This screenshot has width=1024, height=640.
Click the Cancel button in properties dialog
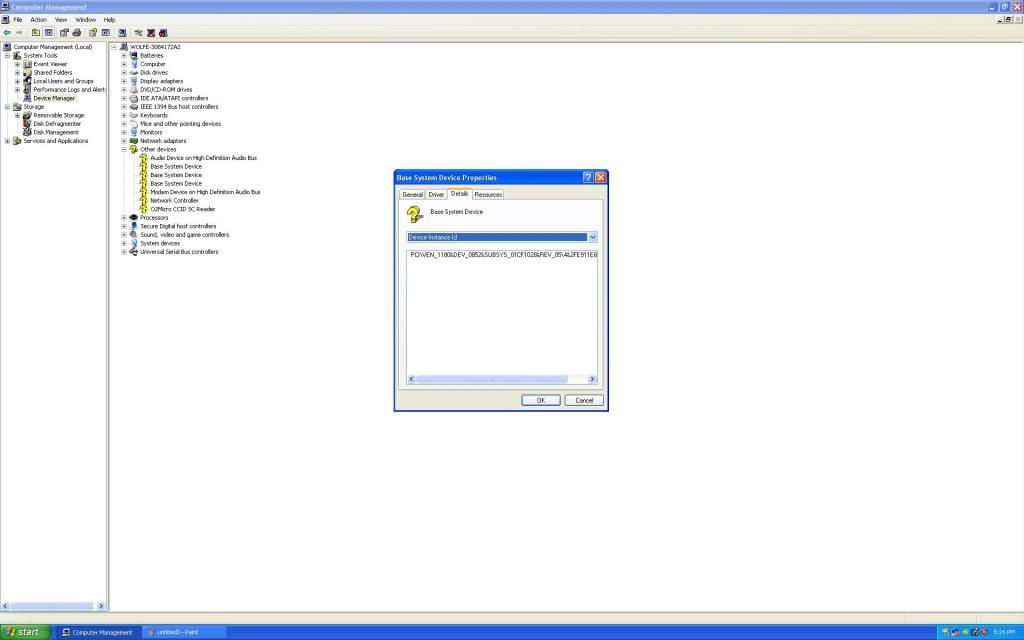pyautogui.click(x=584, y=400)
